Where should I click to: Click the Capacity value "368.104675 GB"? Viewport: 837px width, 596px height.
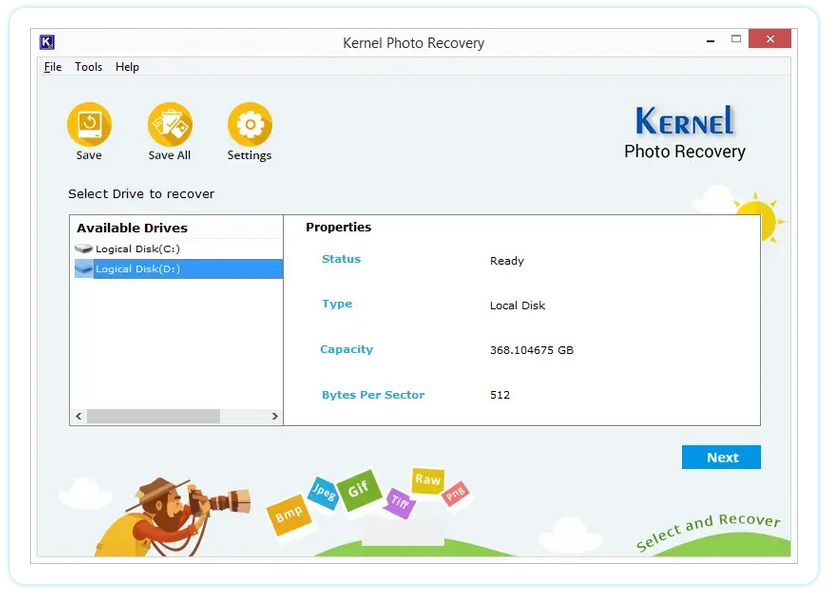[x=532, y=350]
